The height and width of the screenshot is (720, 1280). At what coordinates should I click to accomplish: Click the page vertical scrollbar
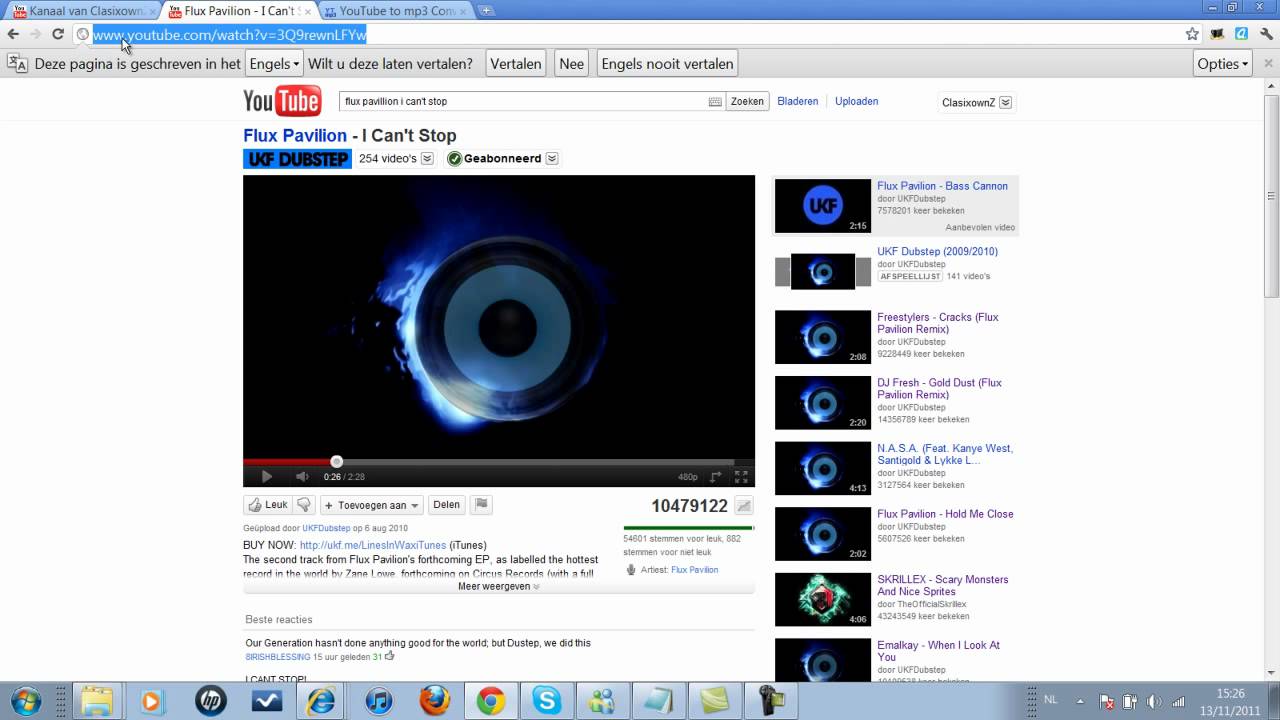[1271, 195]
